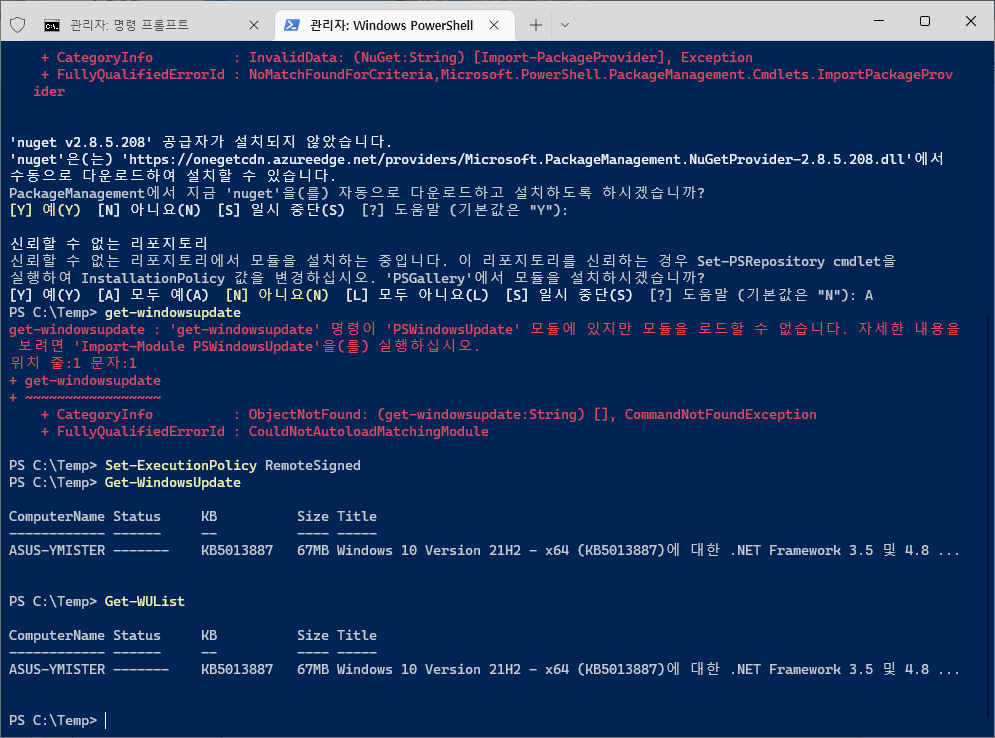Click the [N] 아니요(N) option in the repository prompt

[x=277, y=295]
